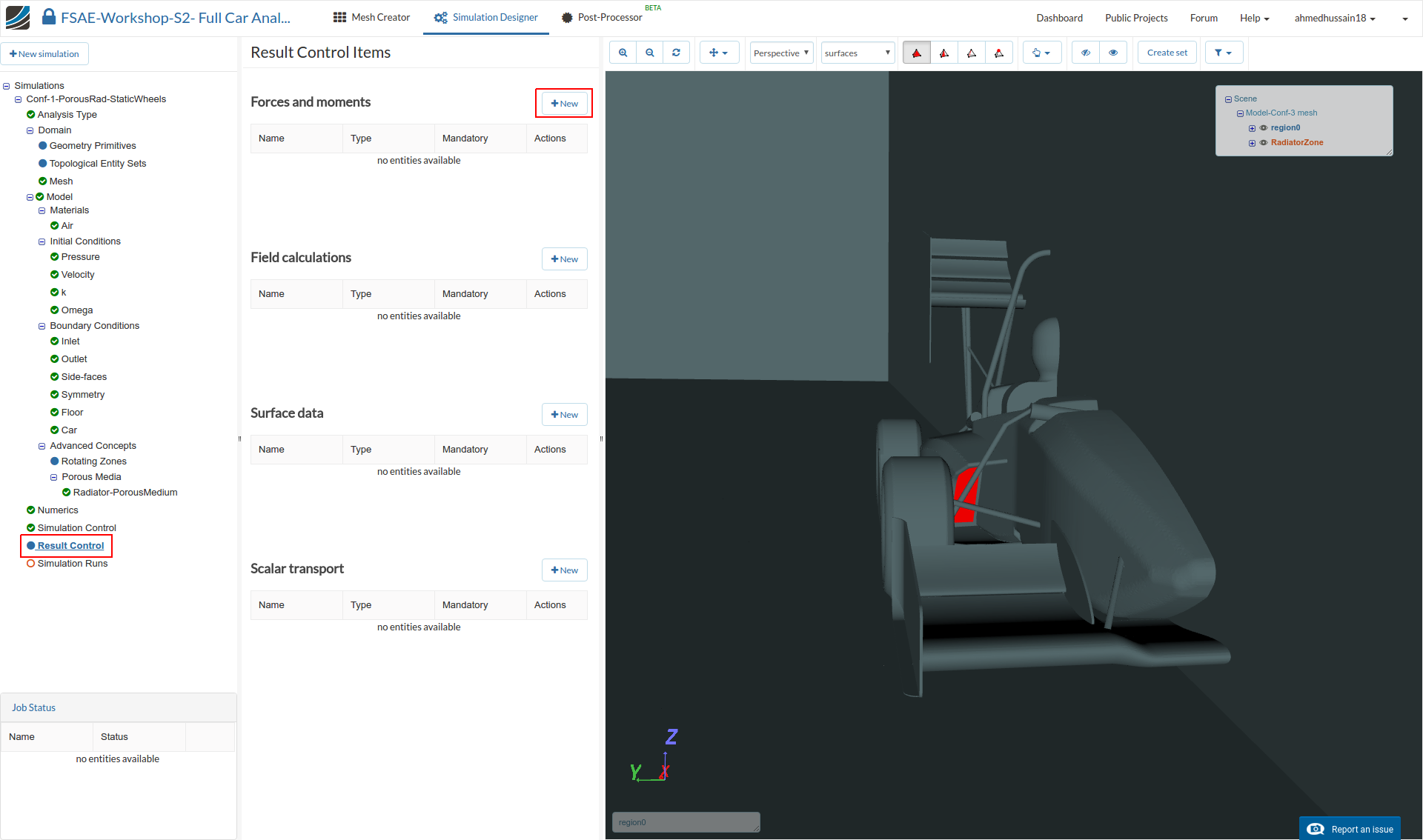Toggle visibility of region0 in scene
Viewport: 1423px width, 840px height.
tap(1264, 128)
